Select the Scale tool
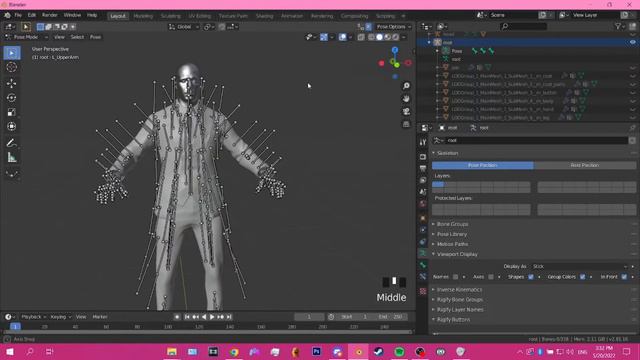The image size is (640, 360). pos(12,112)
